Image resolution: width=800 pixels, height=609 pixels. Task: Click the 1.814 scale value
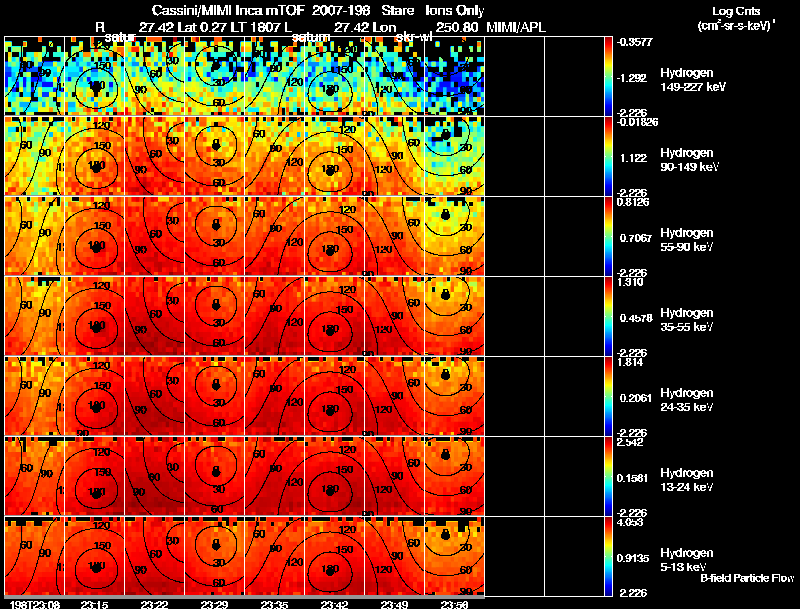coord(630,362)
